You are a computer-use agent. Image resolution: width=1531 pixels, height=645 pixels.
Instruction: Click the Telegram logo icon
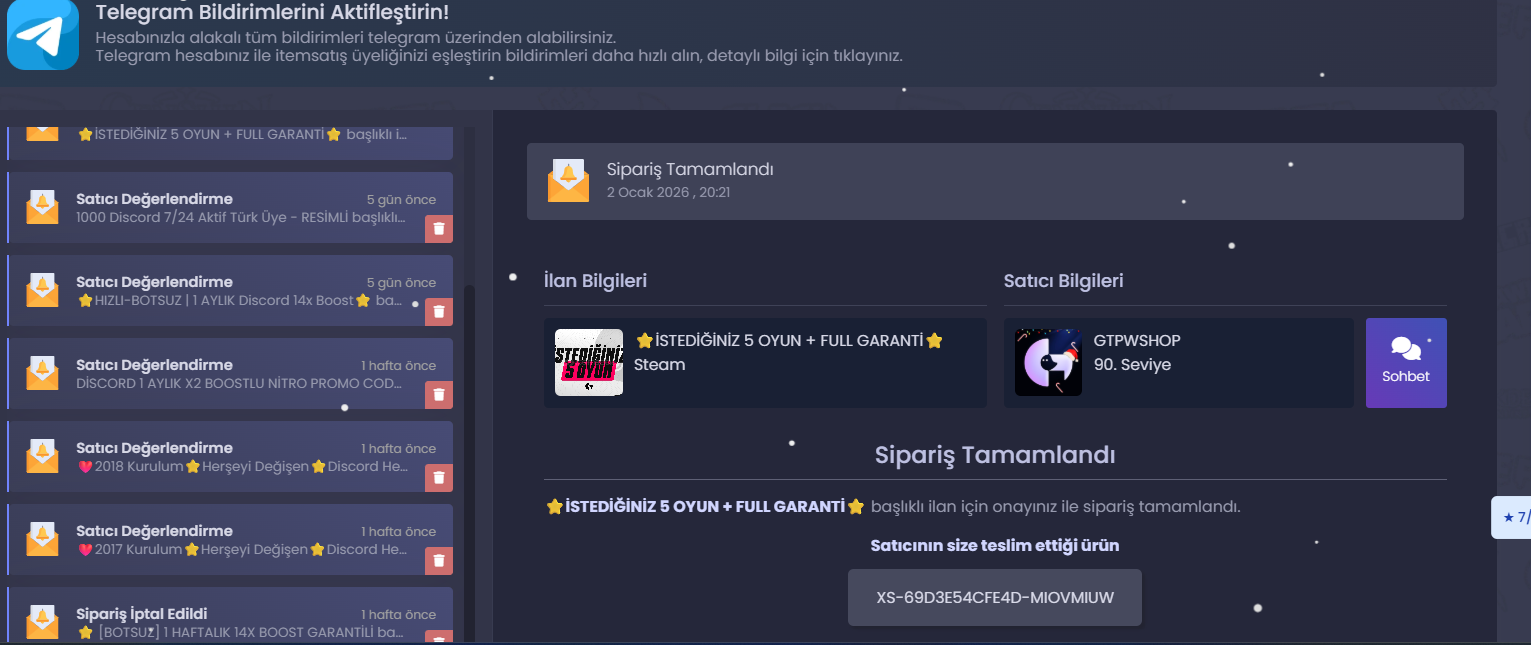point(43,35)
